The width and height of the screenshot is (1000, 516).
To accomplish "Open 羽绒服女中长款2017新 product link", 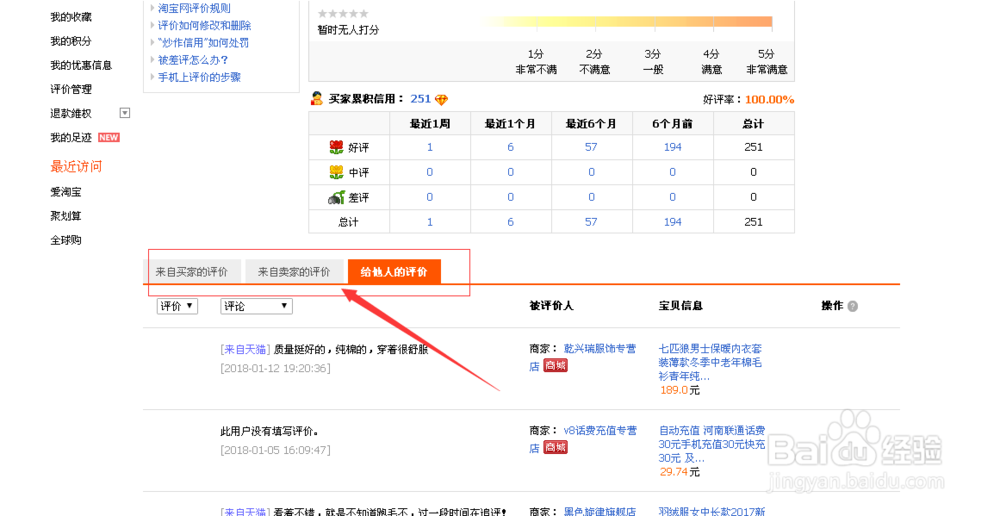I will coord(712,511).
